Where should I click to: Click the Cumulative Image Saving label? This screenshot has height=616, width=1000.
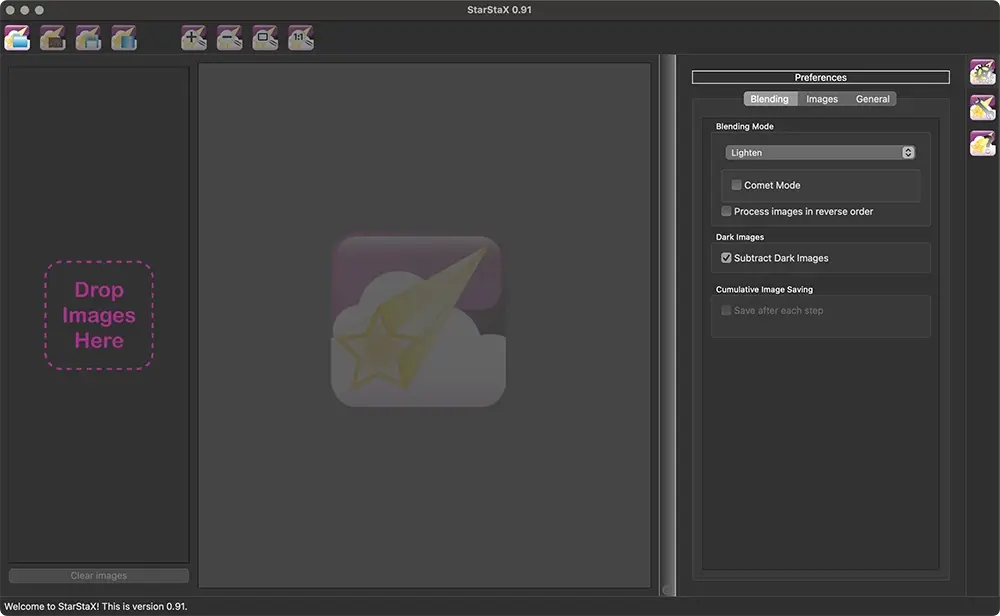[764, 289]
